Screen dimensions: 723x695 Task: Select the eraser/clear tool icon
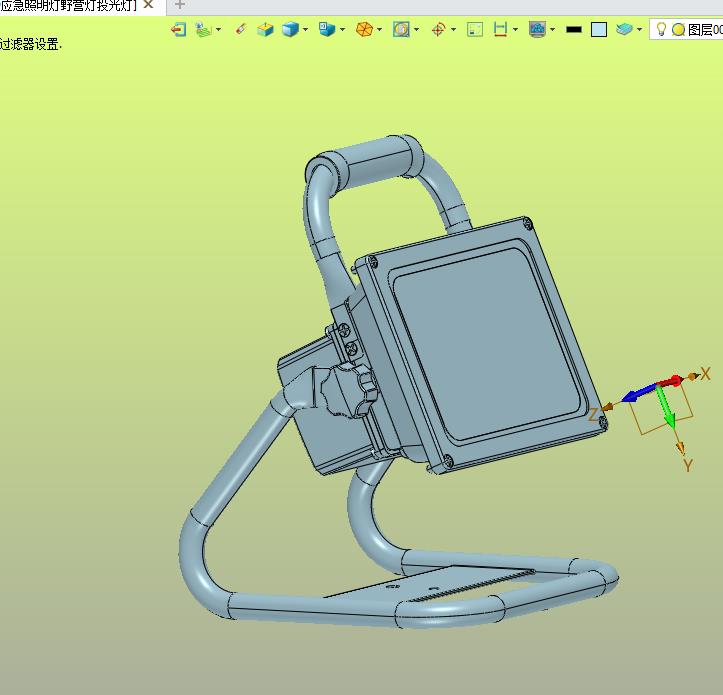pos(241,30)
